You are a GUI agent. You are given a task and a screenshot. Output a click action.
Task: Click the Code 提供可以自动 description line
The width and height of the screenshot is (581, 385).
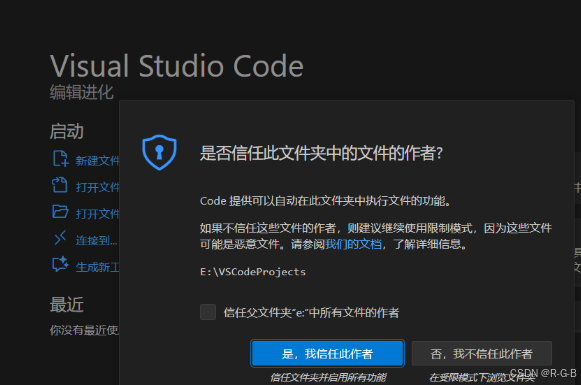tap(325, 201)
